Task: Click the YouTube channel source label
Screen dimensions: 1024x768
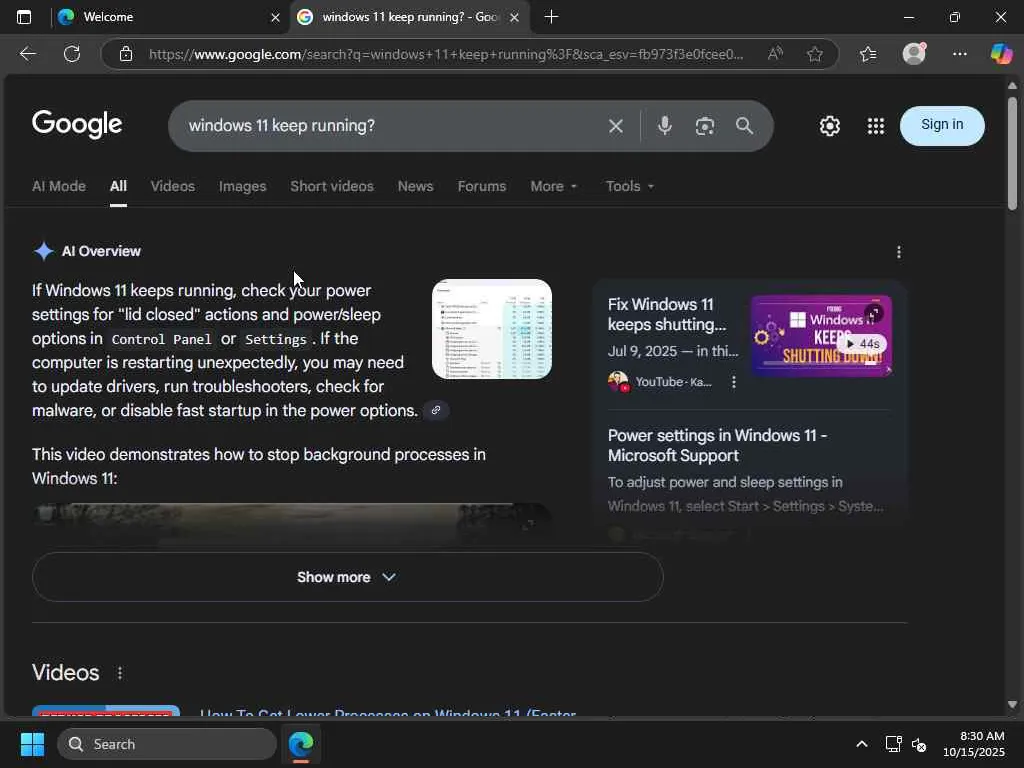Action: coord(673,382)
